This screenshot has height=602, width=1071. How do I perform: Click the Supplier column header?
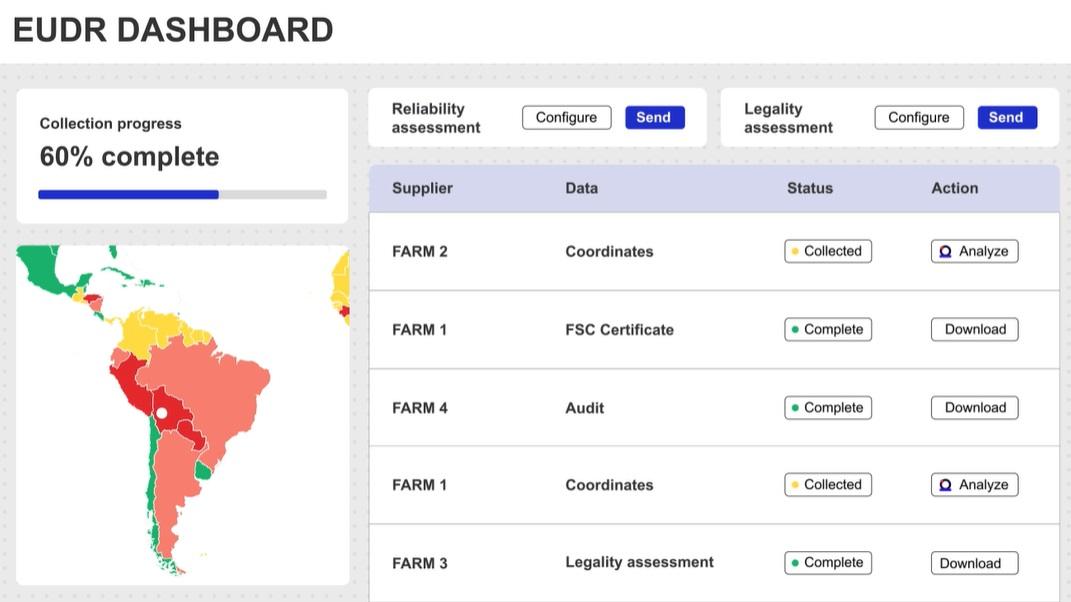(422, 189)
